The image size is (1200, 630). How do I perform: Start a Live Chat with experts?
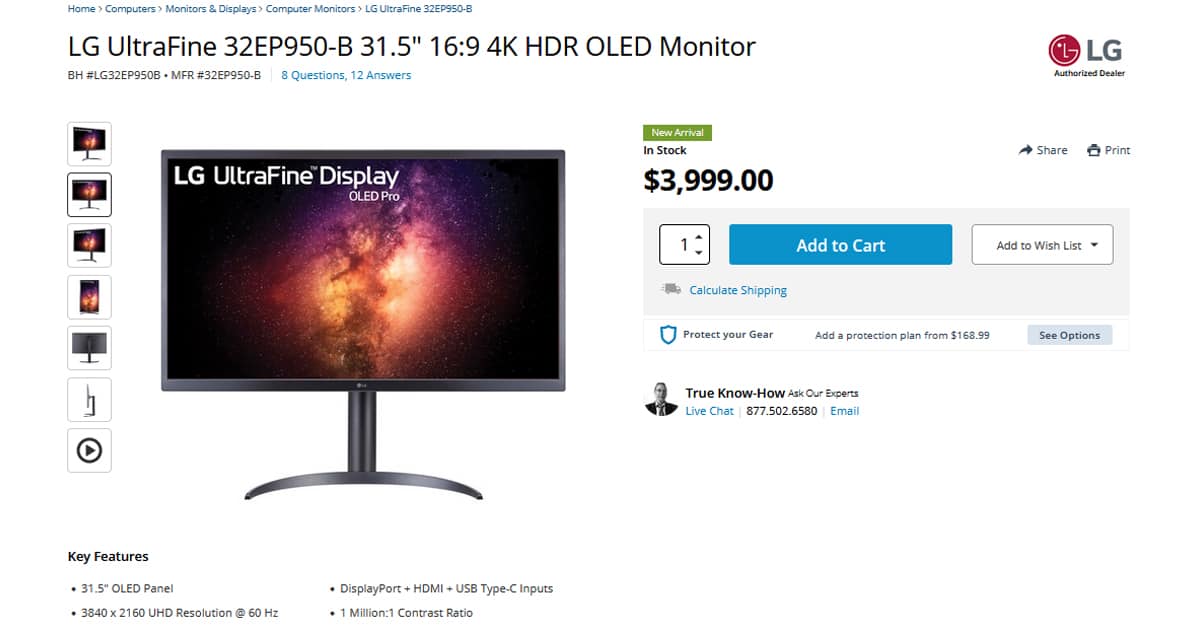[x=709, y=411]
